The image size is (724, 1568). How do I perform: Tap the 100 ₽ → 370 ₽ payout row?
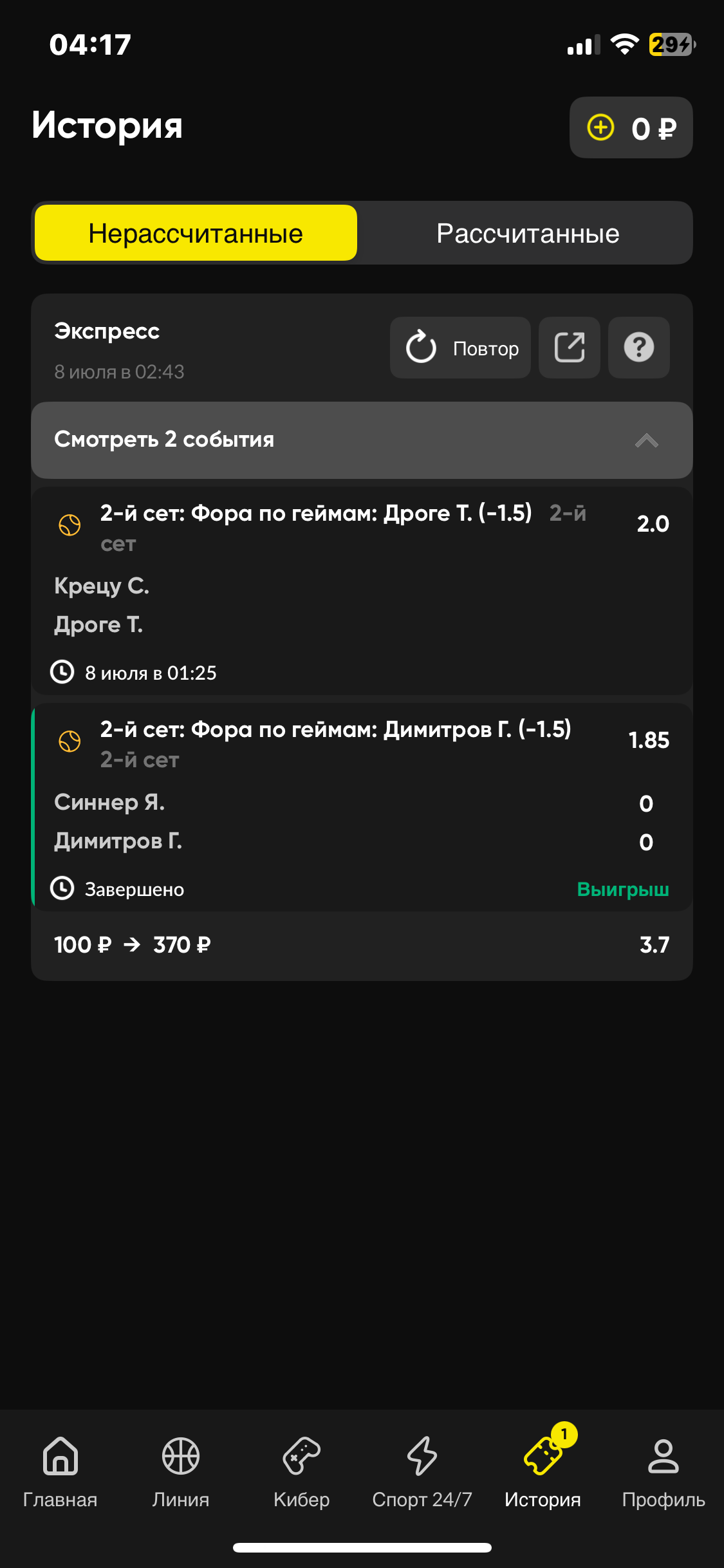click(x=133, y=945)
